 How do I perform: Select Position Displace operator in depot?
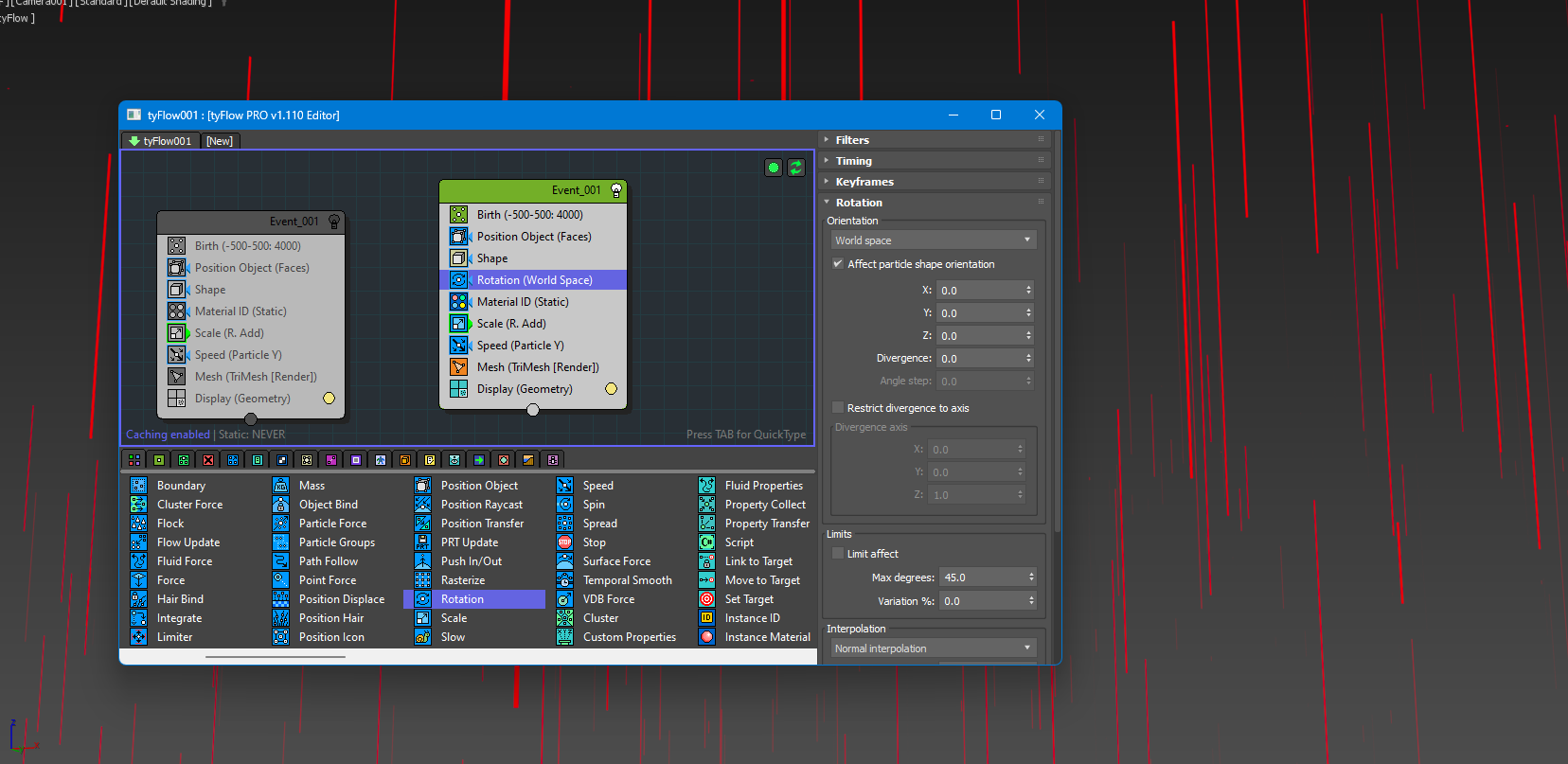(342, 599)
